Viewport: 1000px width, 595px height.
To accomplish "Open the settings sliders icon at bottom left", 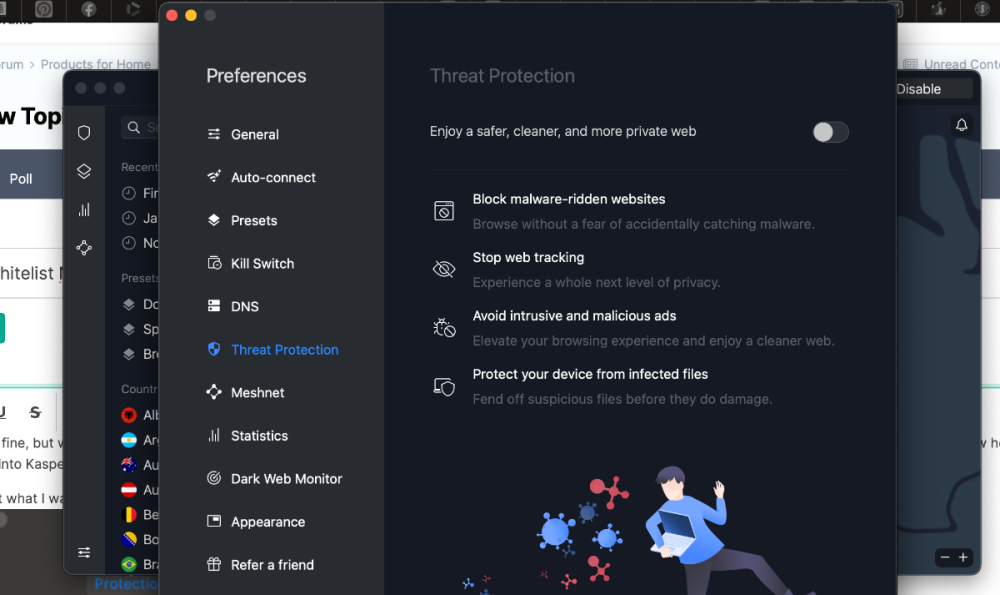I will [x=84, y=551].
